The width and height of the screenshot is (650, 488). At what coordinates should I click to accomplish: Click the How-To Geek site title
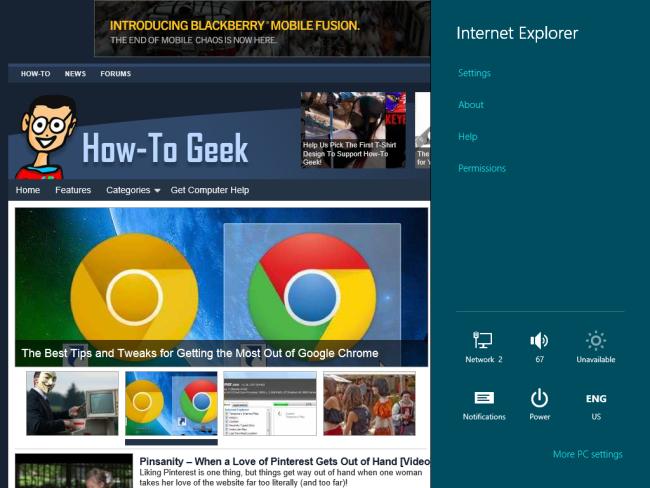[x=165, y=148]
